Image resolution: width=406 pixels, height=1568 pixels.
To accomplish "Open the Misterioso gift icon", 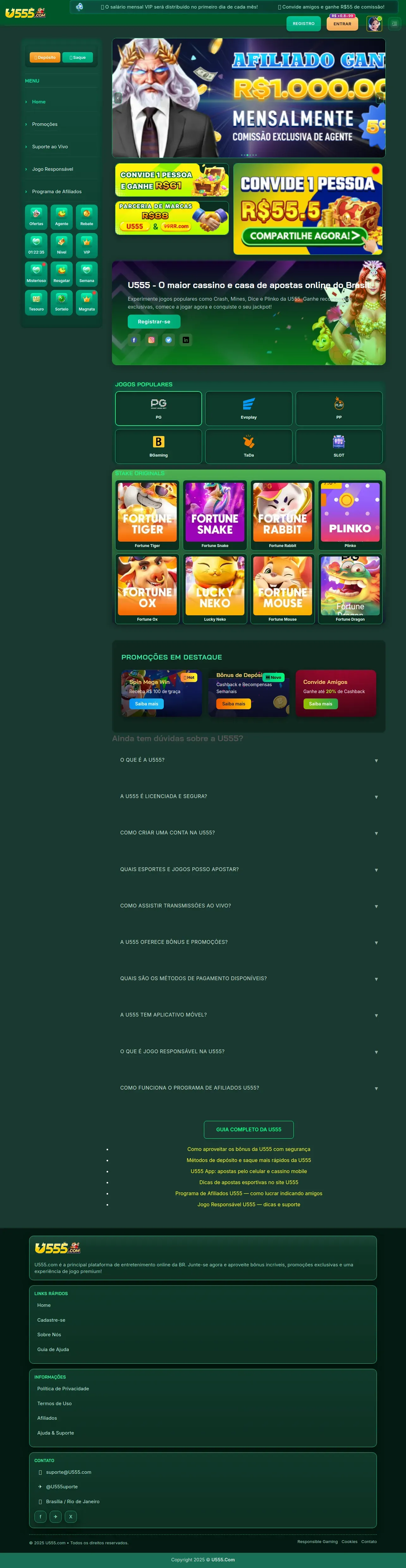I will click(x=36, y=274).
